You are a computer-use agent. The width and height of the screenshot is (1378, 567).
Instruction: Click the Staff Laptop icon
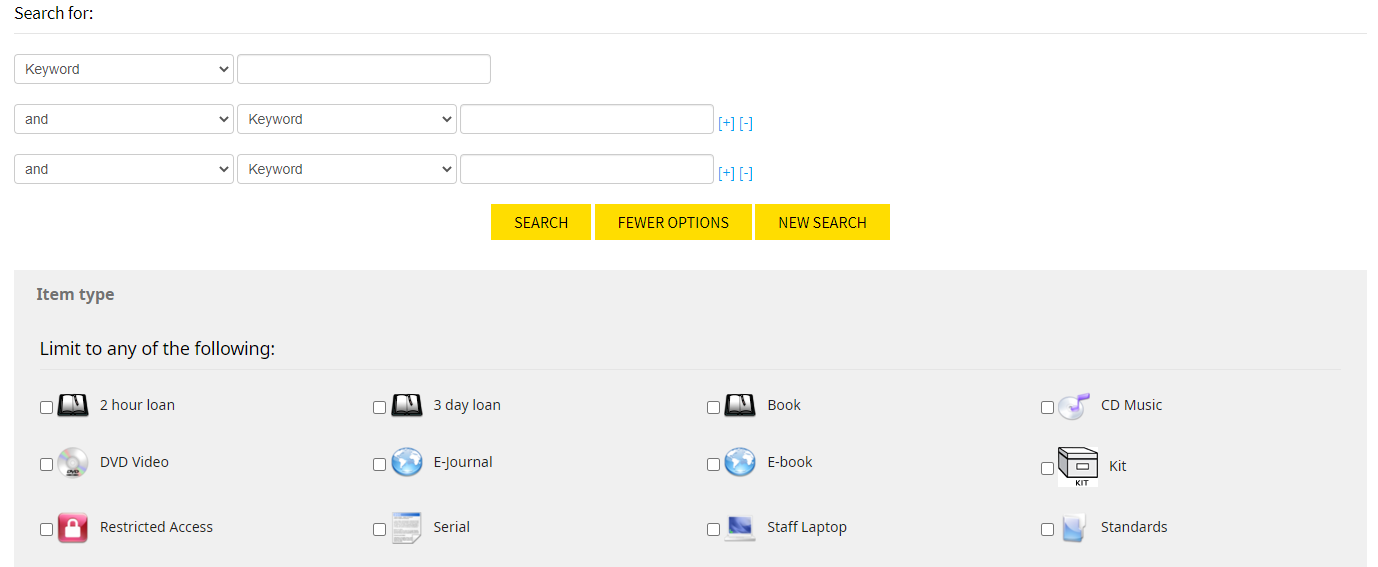[740, 528]
